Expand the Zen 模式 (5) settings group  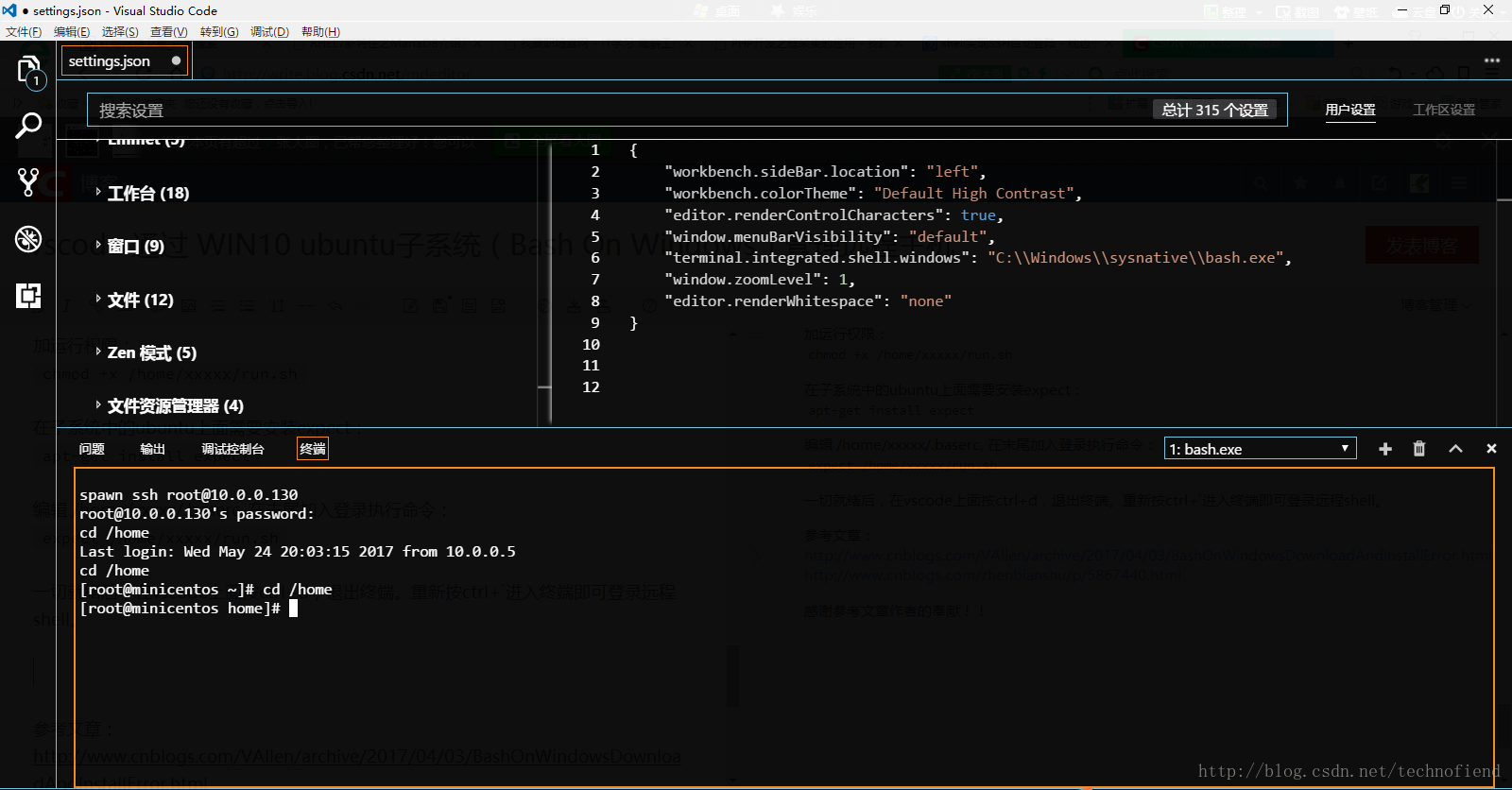(x=151, y=352)
